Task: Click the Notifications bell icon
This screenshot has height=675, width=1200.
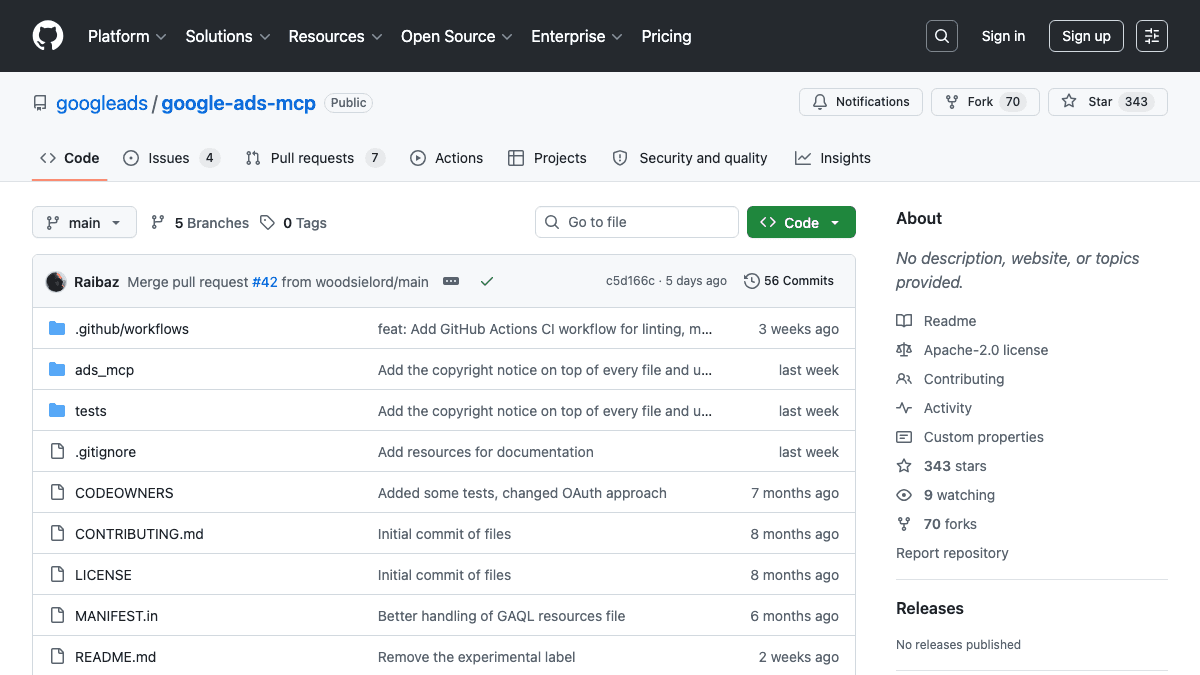Action: click(820, 101)
